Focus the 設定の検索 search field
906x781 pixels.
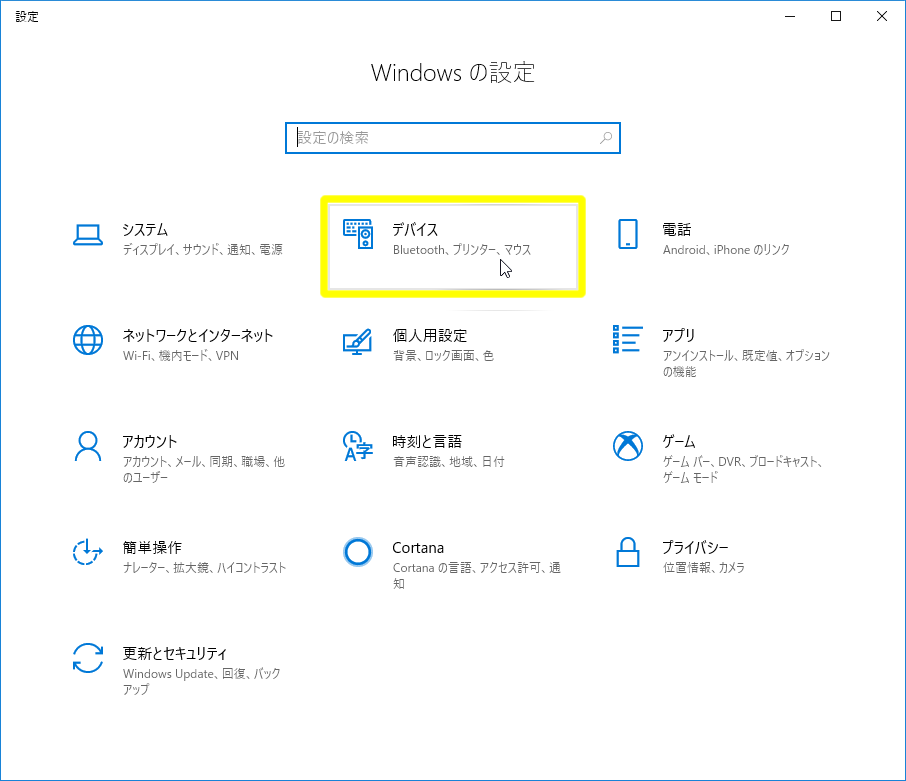coord(453,138)
